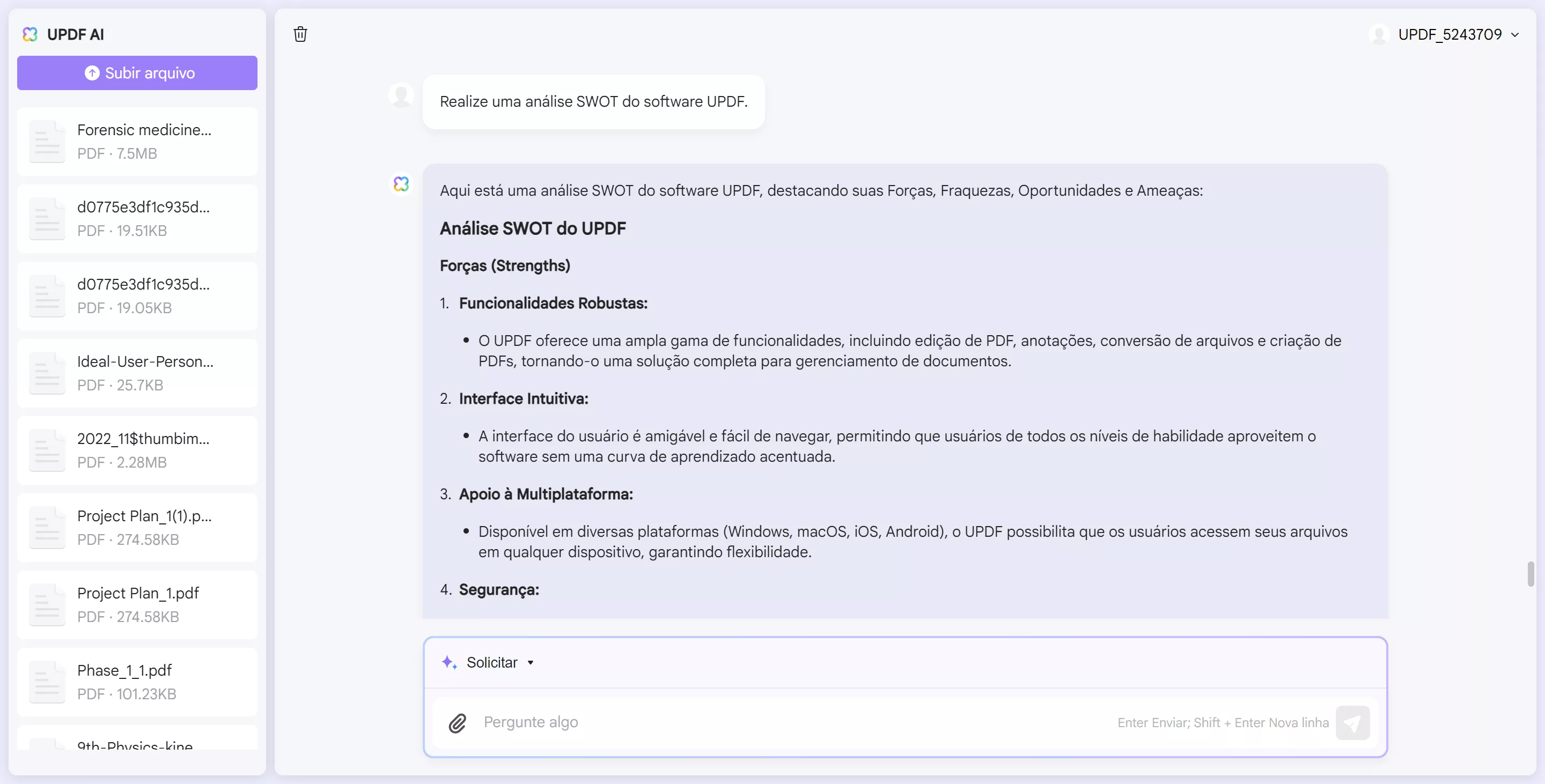Image resolution: width=1545 pixels, height=784 pixels.
Task: Click the 'PDF · 25.7KB' size label
Action: 120,386
